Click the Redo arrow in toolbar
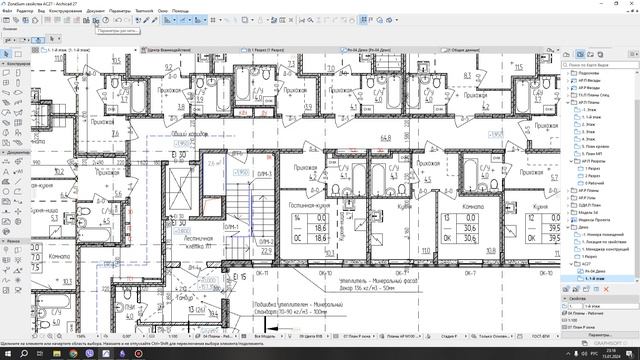This screenshot has width=640, height=360. pos(127,20)
